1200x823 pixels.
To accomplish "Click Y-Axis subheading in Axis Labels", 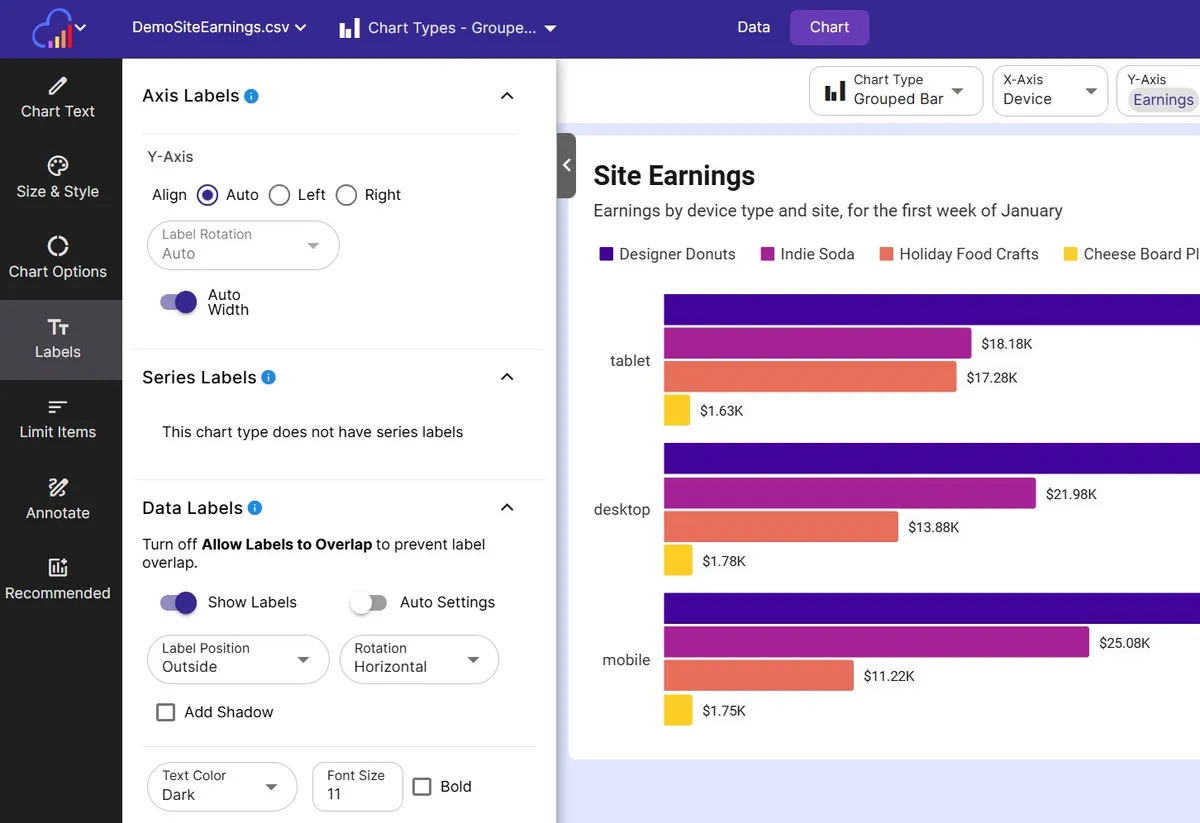I will click(170, 157).
